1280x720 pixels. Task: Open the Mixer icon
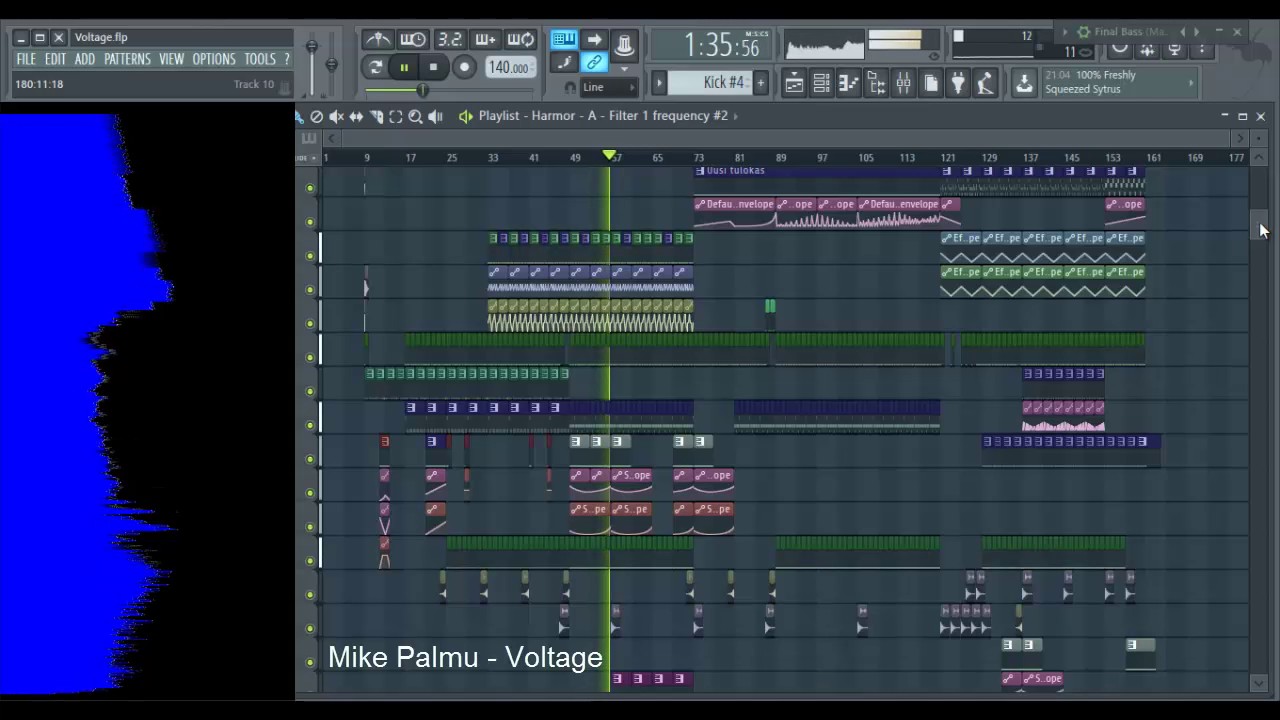[903, 84]
